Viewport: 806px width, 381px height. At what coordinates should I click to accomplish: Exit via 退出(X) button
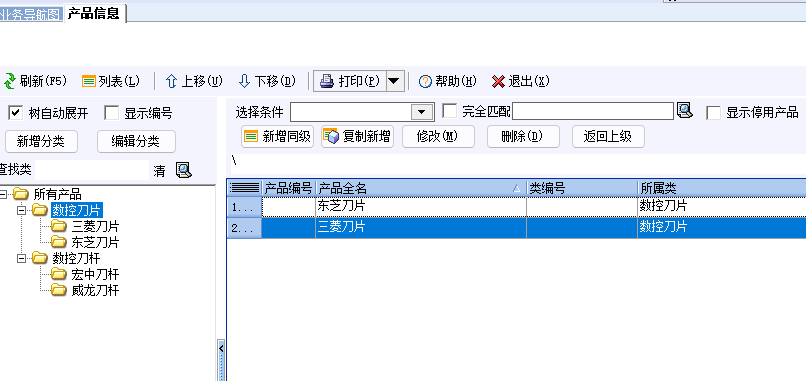[x=521, y=81]
